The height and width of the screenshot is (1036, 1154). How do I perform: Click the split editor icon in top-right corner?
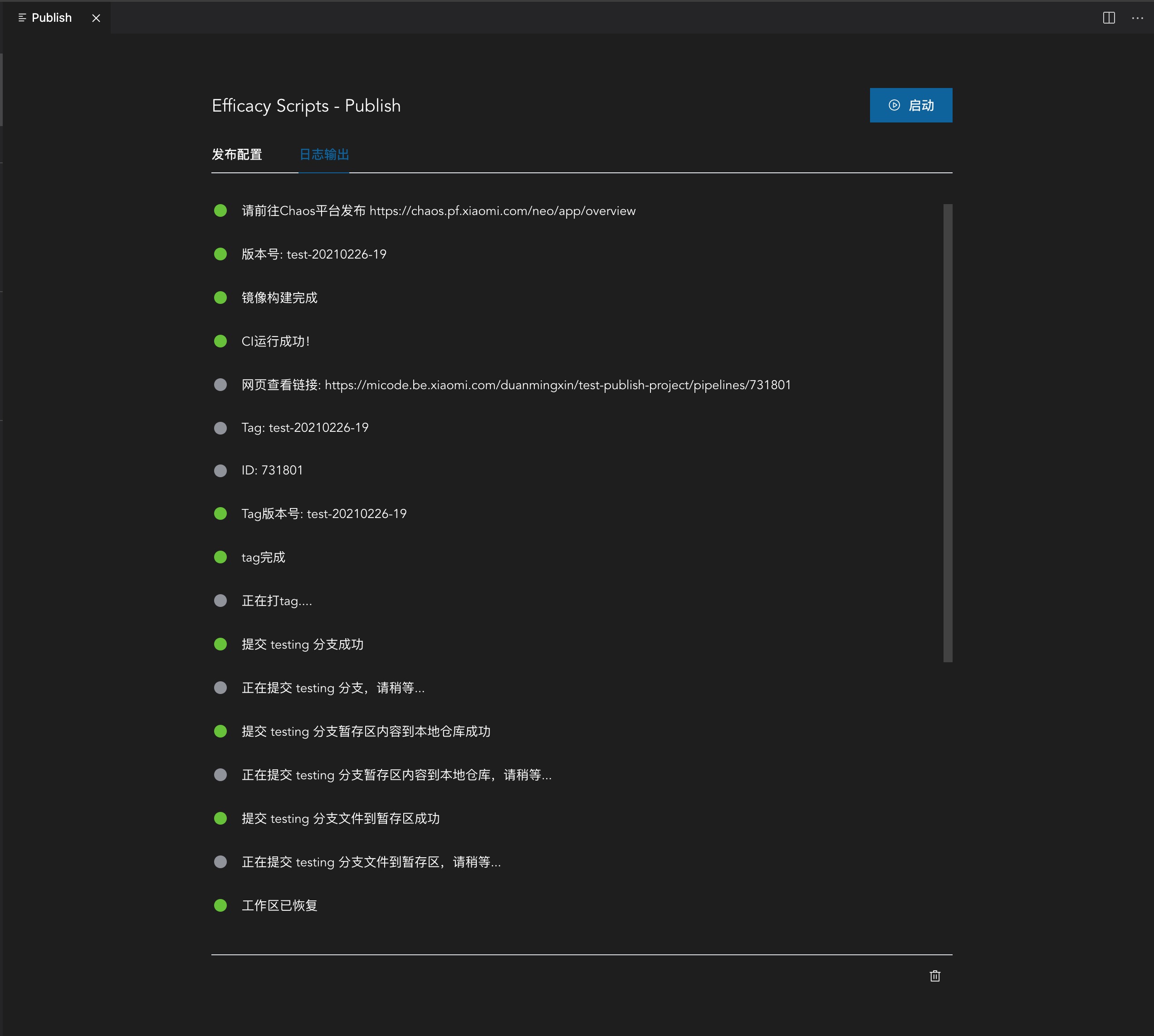click(1109, 18)
